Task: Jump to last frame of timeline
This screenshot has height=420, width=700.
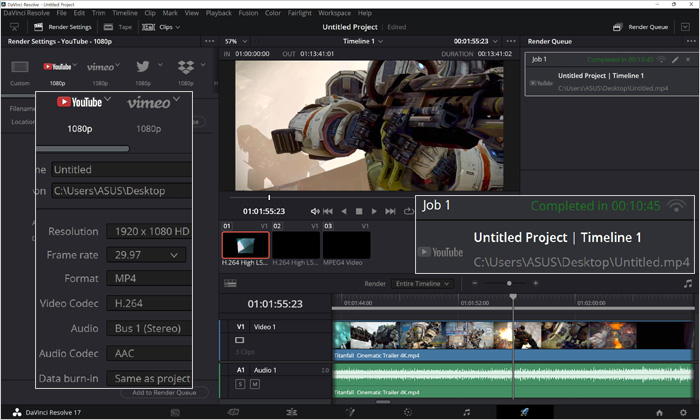Action: 390,211
